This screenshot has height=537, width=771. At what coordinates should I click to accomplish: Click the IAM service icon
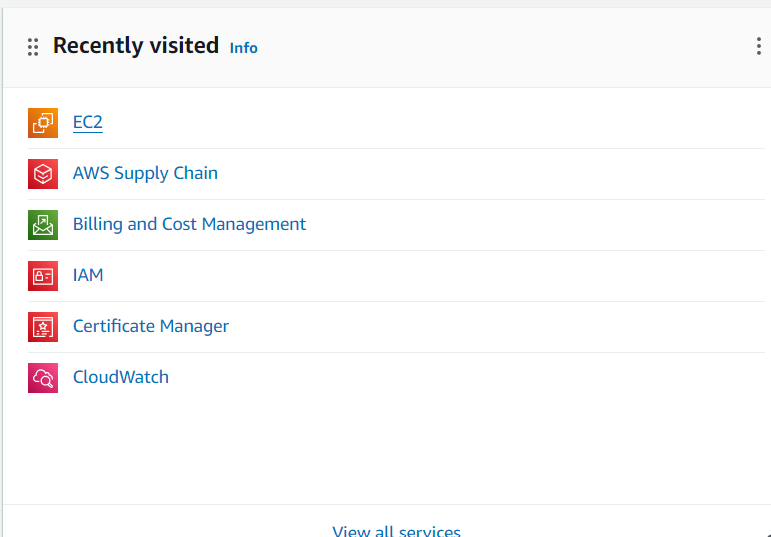[43, 276]
